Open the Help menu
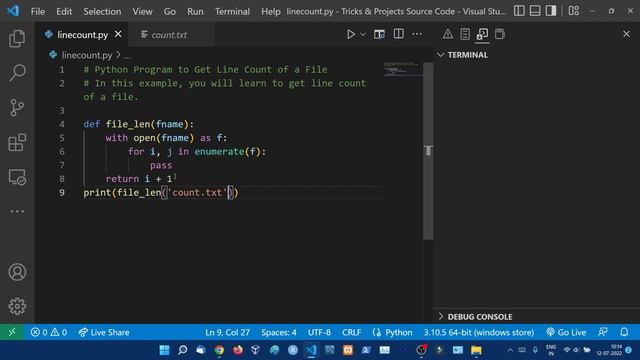 tap(271, 11)
